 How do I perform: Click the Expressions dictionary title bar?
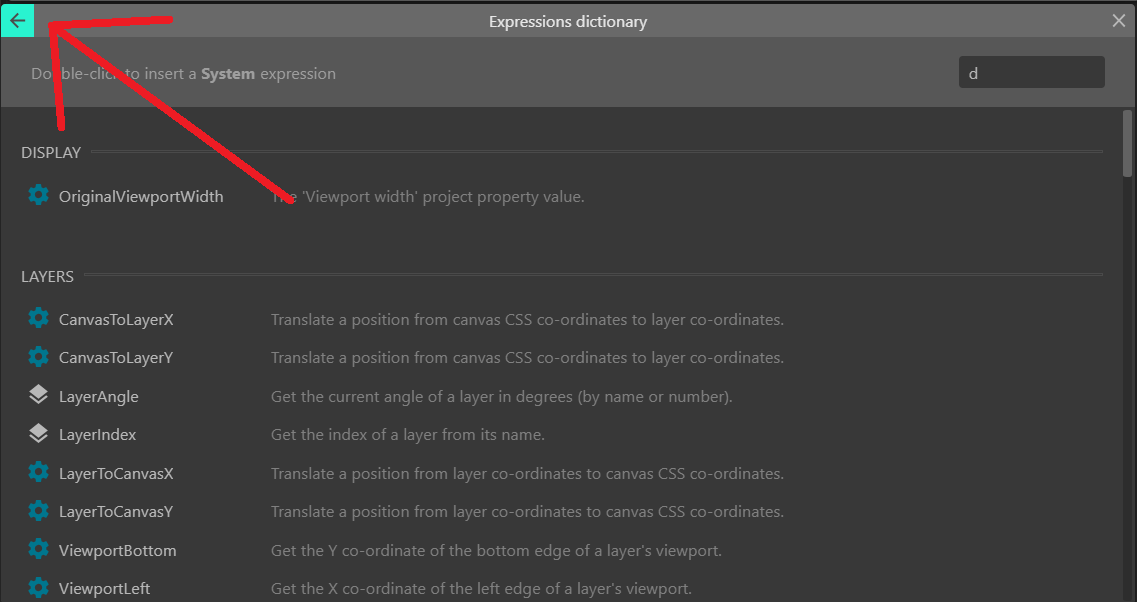pyautogui.click(x=567, y=20)
